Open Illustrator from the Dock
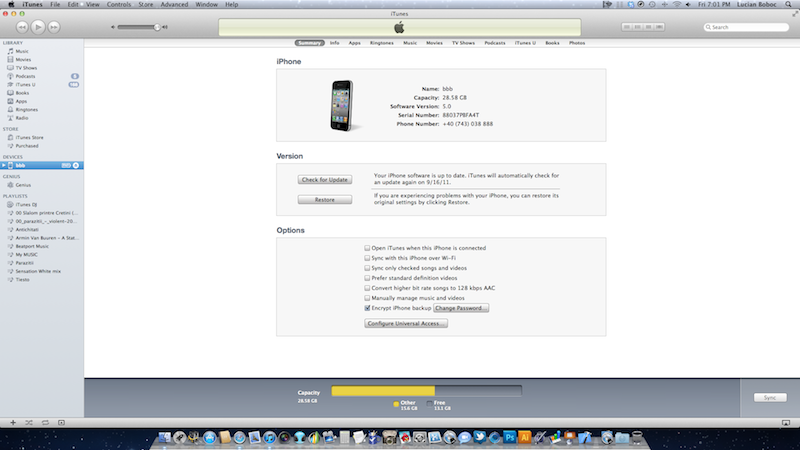800x450 pixels. 524,437
